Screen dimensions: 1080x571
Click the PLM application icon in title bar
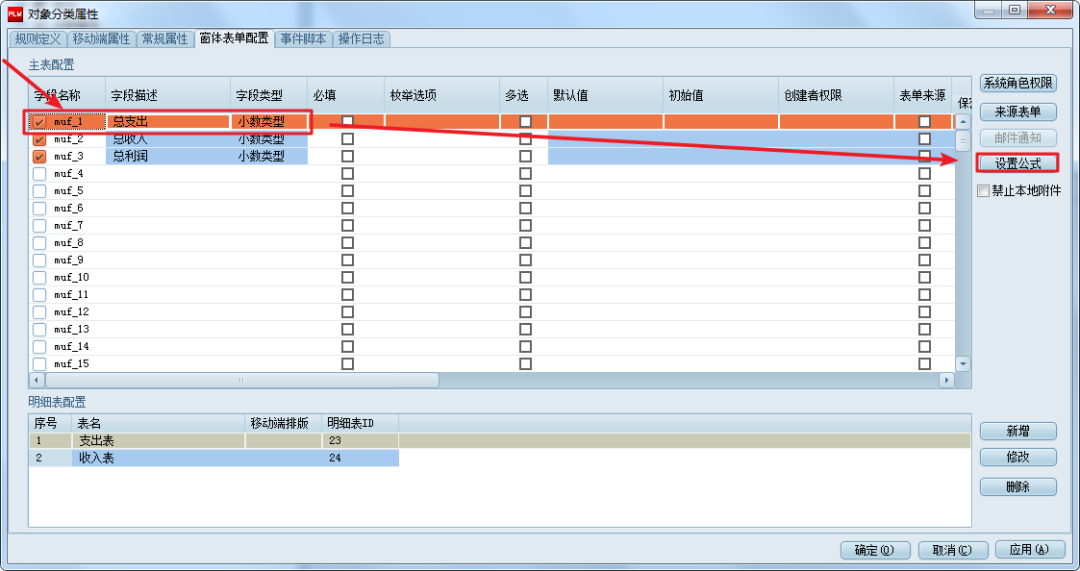pyautogui.click(x=15, y=13)
